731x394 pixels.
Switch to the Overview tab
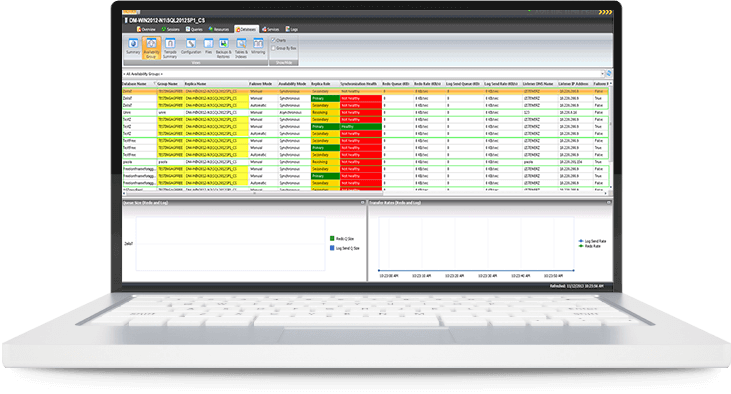pos(146,29)
